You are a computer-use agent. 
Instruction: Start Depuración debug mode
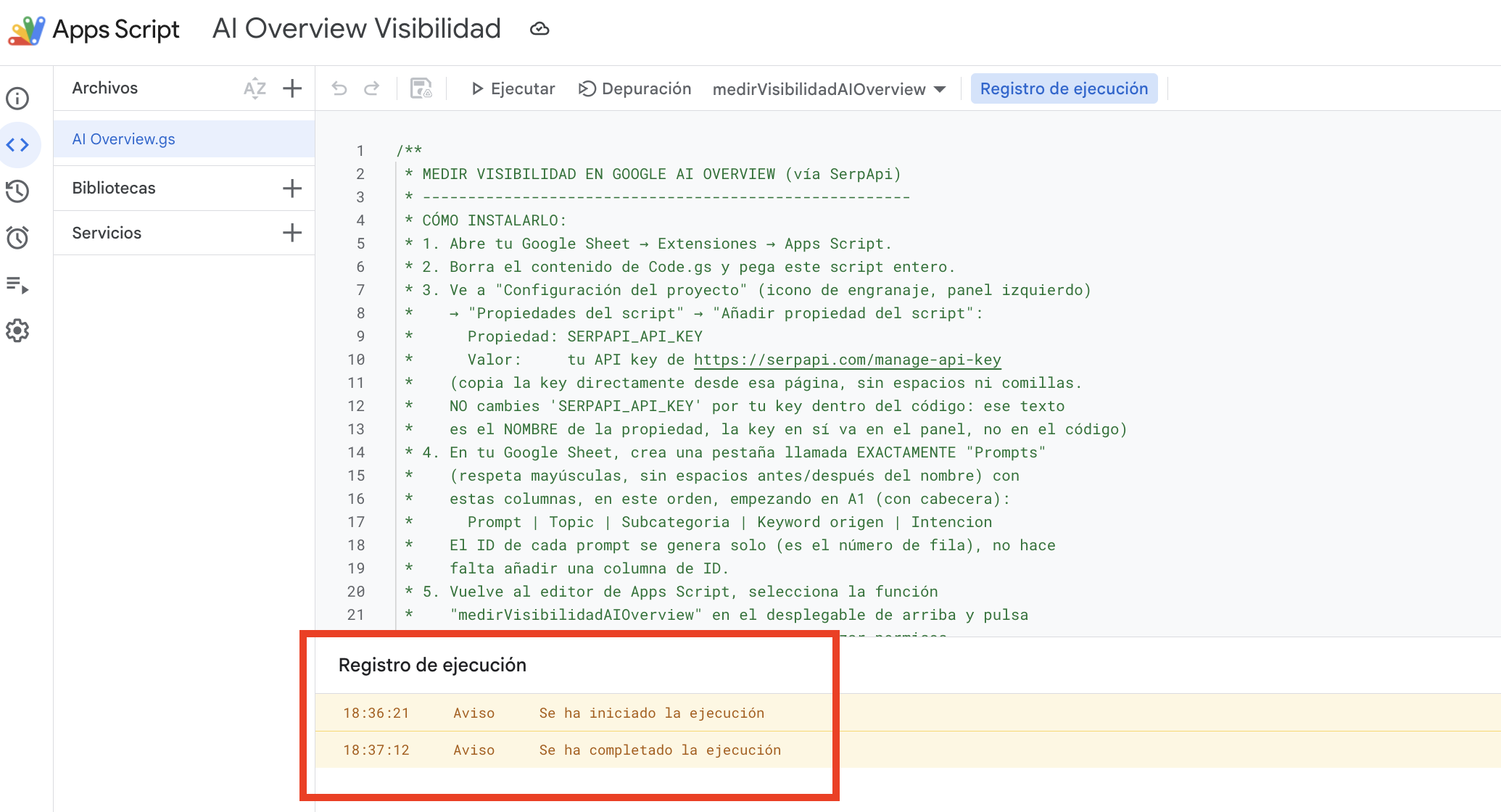[x=634, y=88]
